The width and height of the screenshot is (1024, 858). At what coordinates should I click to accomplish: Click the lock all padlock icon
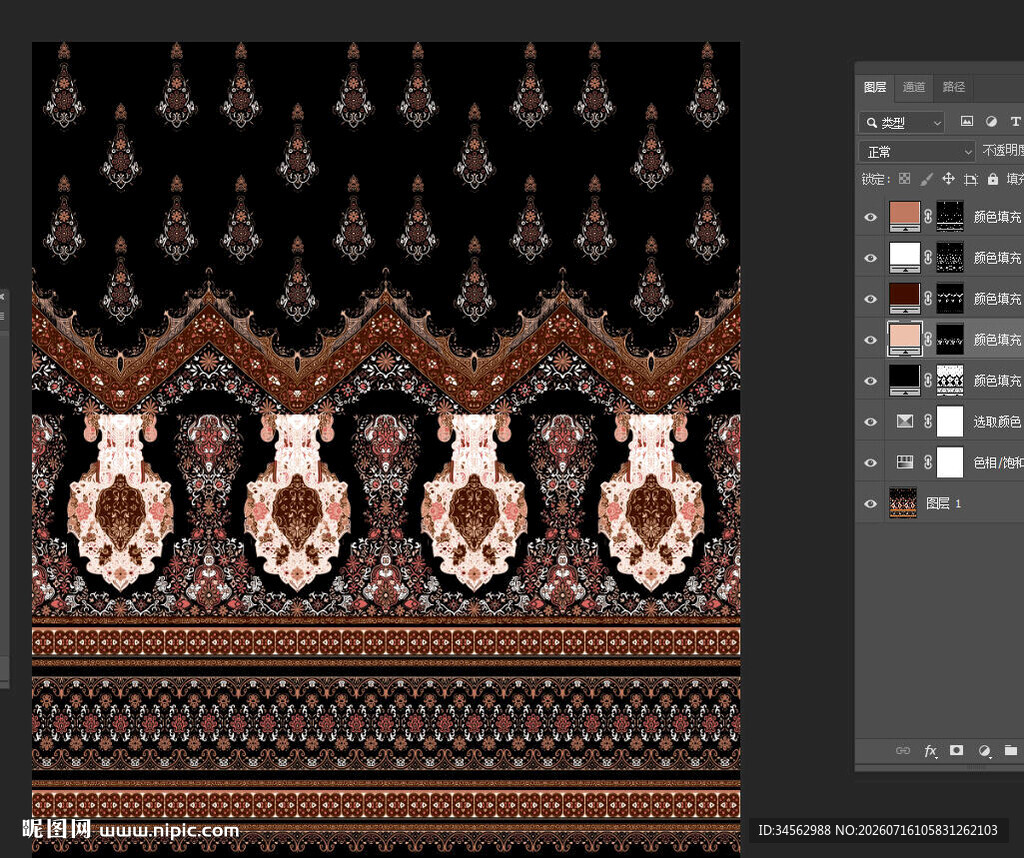click(993, 179)
